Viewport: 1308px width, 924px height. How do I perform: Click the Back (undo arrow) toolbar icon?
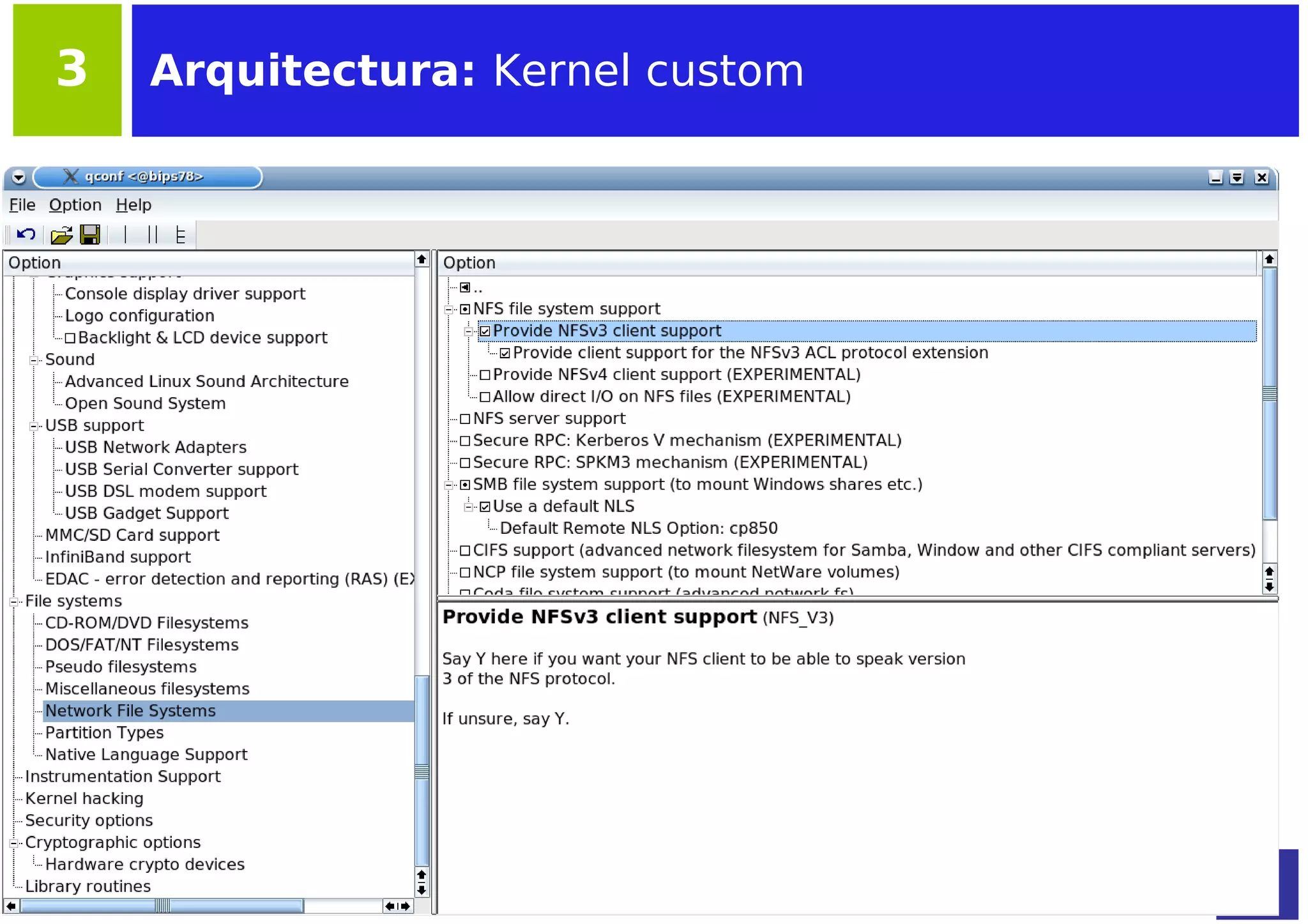tap(26, 235)
